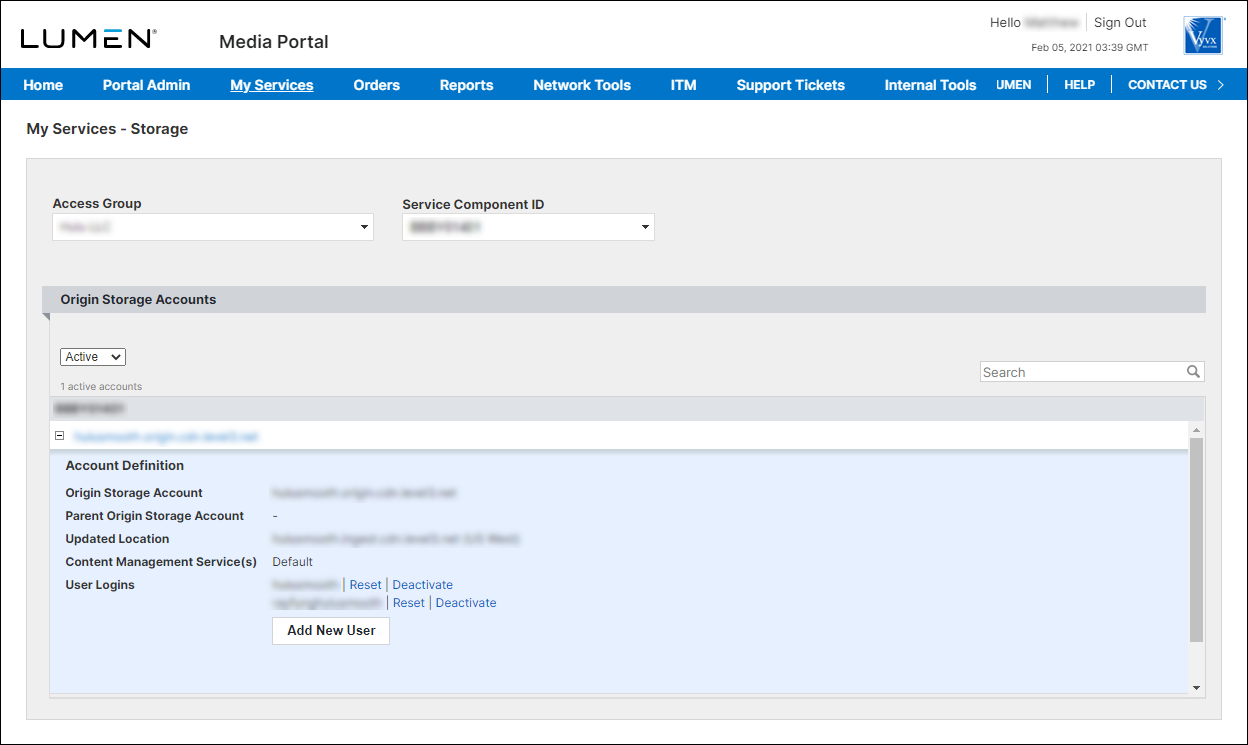Click the 'Default' value text
This screenshot has width=1248, height=745.
click(293, 562)
